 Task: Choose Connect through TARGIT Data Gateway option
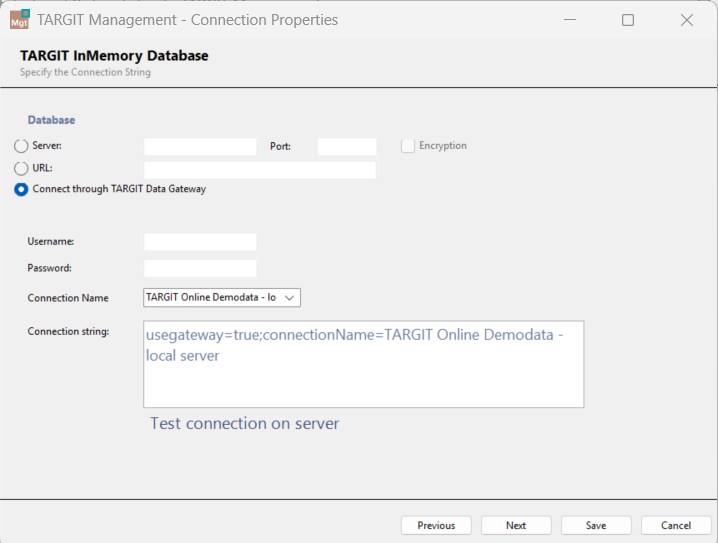click(x=21, y=190)
